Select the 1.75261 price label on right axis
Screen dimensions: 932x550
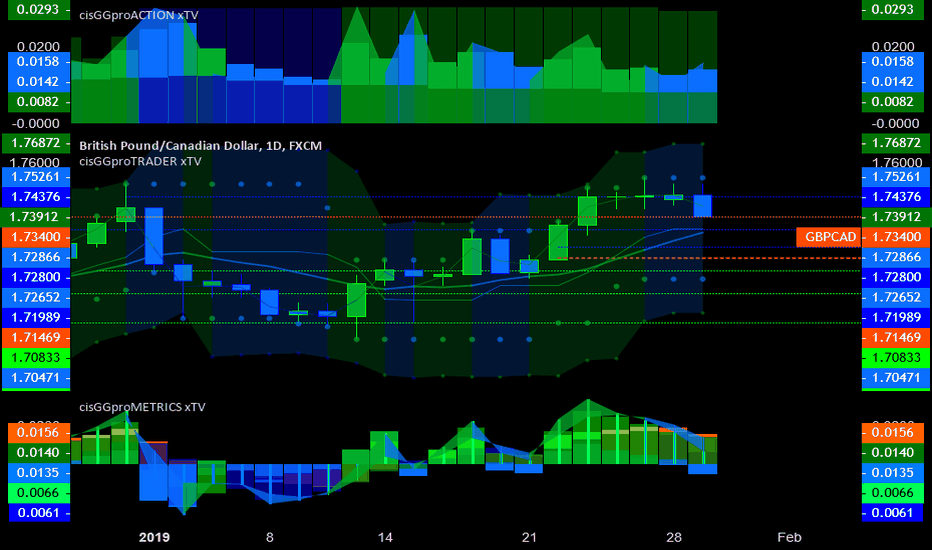[896, 177]
